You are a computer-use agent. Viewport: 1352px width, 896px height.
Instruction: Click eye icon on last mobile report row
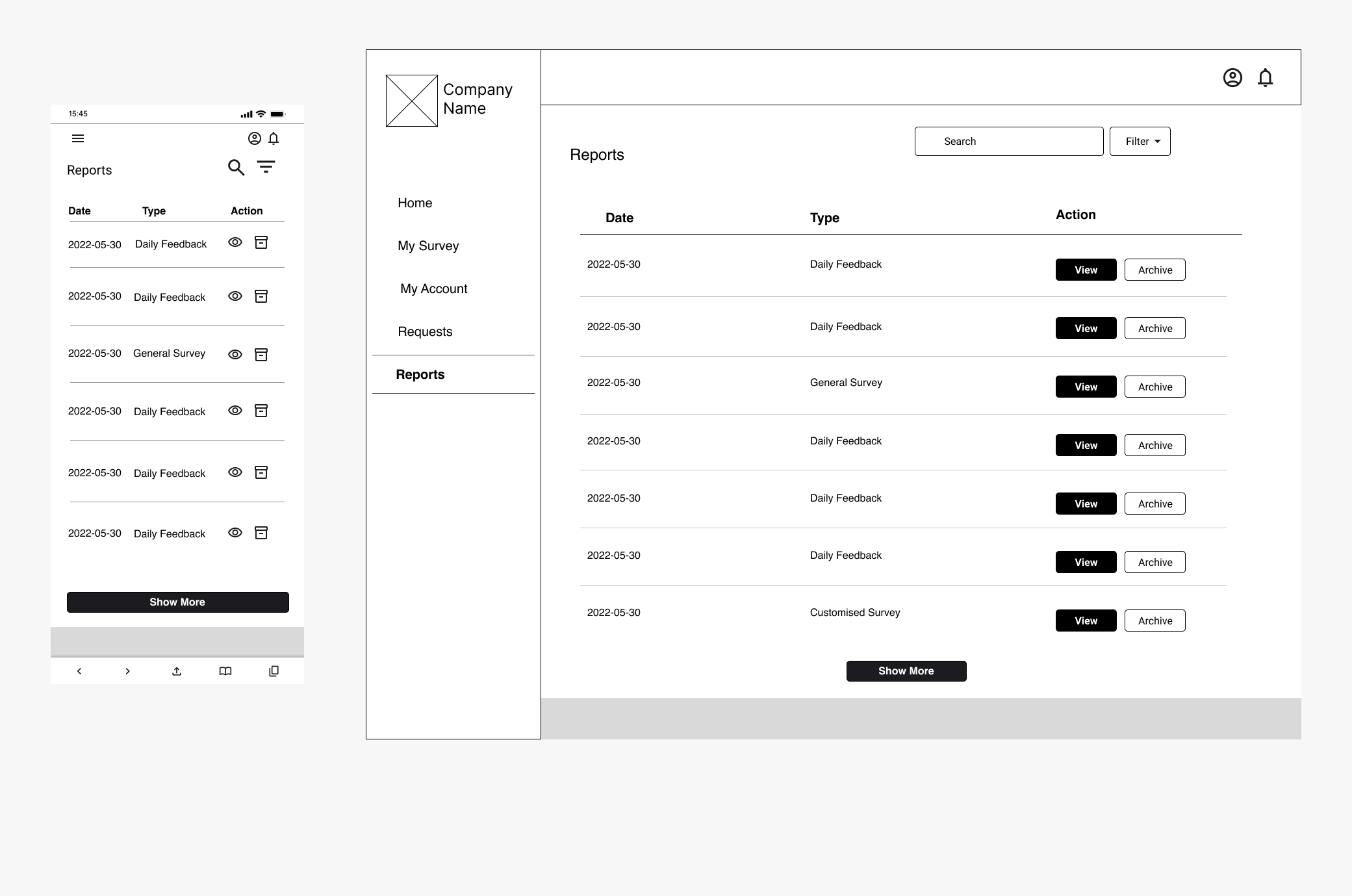[x=235, y=533]
